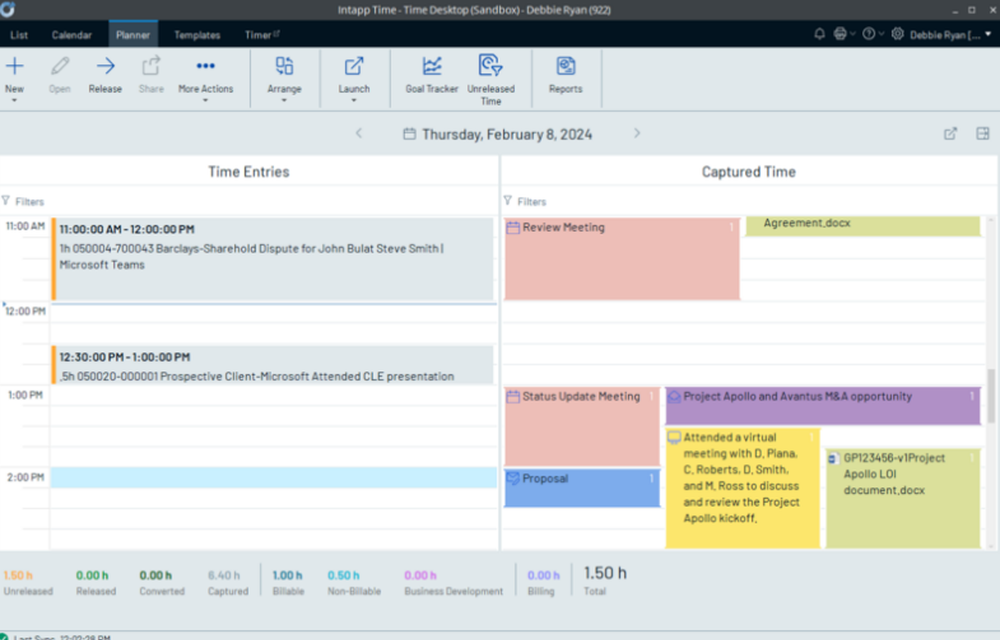Click the Share icon in toolbar

coord(151,66)
